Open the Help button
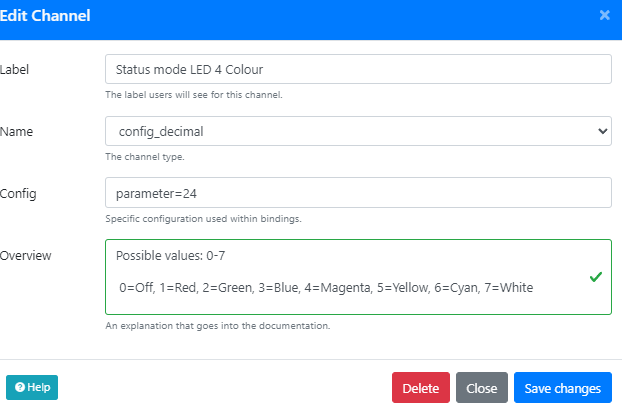The height and width of the screenshot is (406, 622). pos(32,387)
